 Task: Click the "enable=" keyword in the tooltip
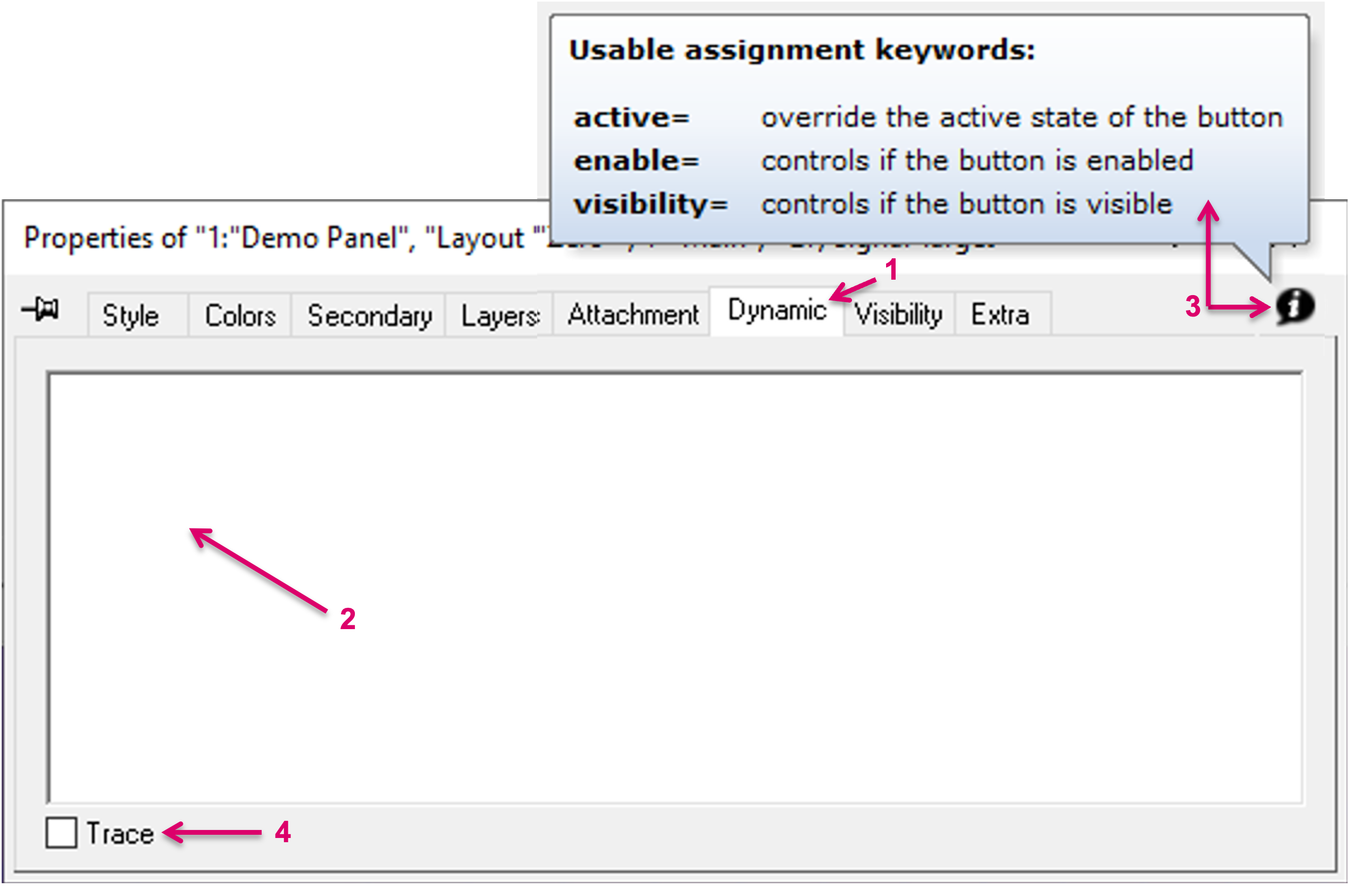[x=637, y=160]
